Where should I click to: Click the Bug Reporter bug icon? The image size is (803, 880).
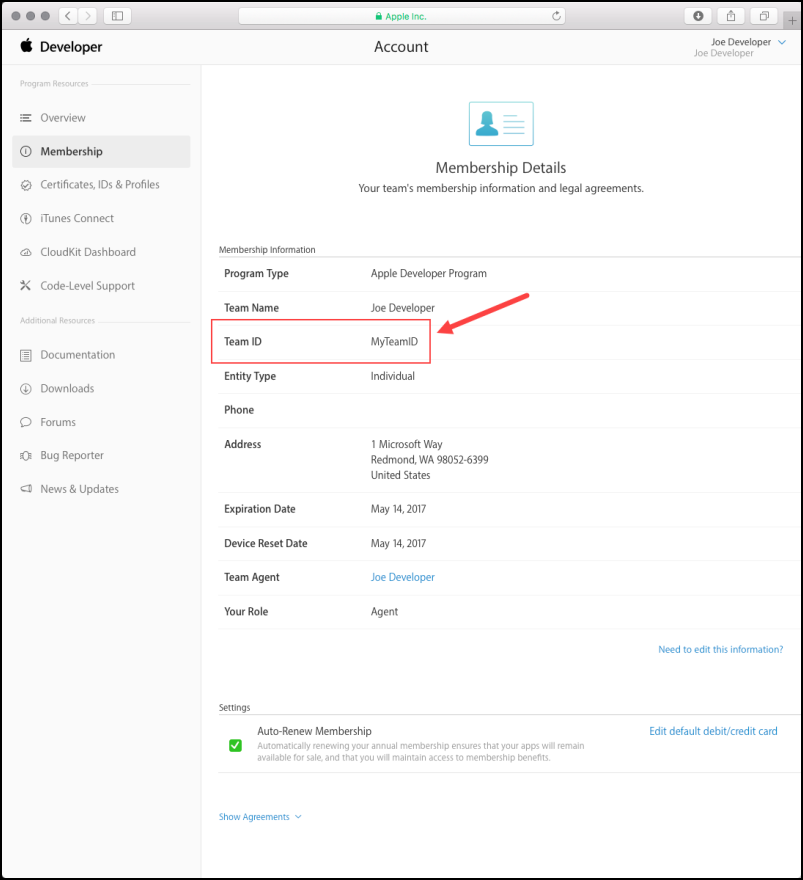pyautogui.click(x=26, y=456)
